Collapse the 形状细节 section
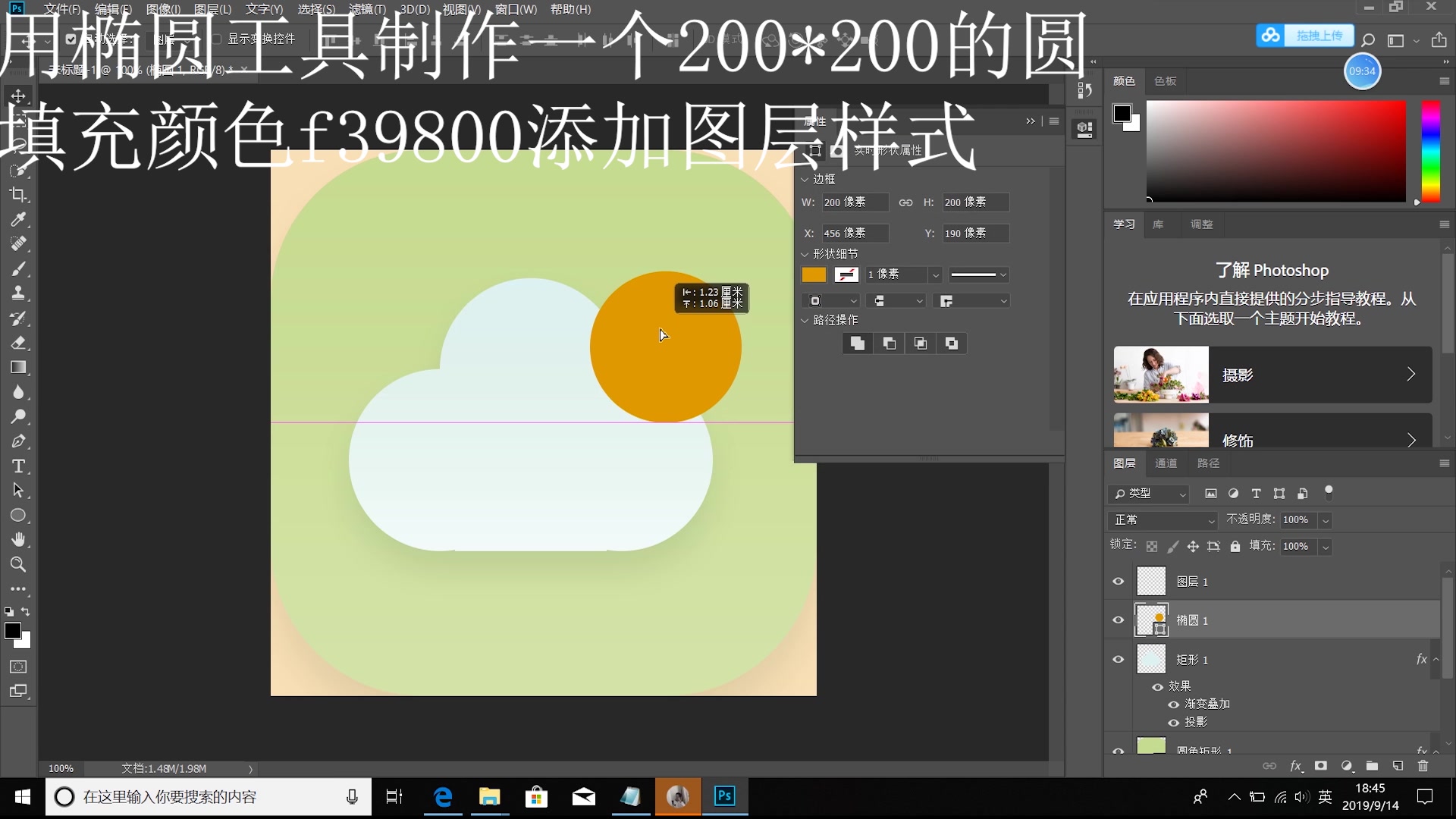 click(805, 254)
